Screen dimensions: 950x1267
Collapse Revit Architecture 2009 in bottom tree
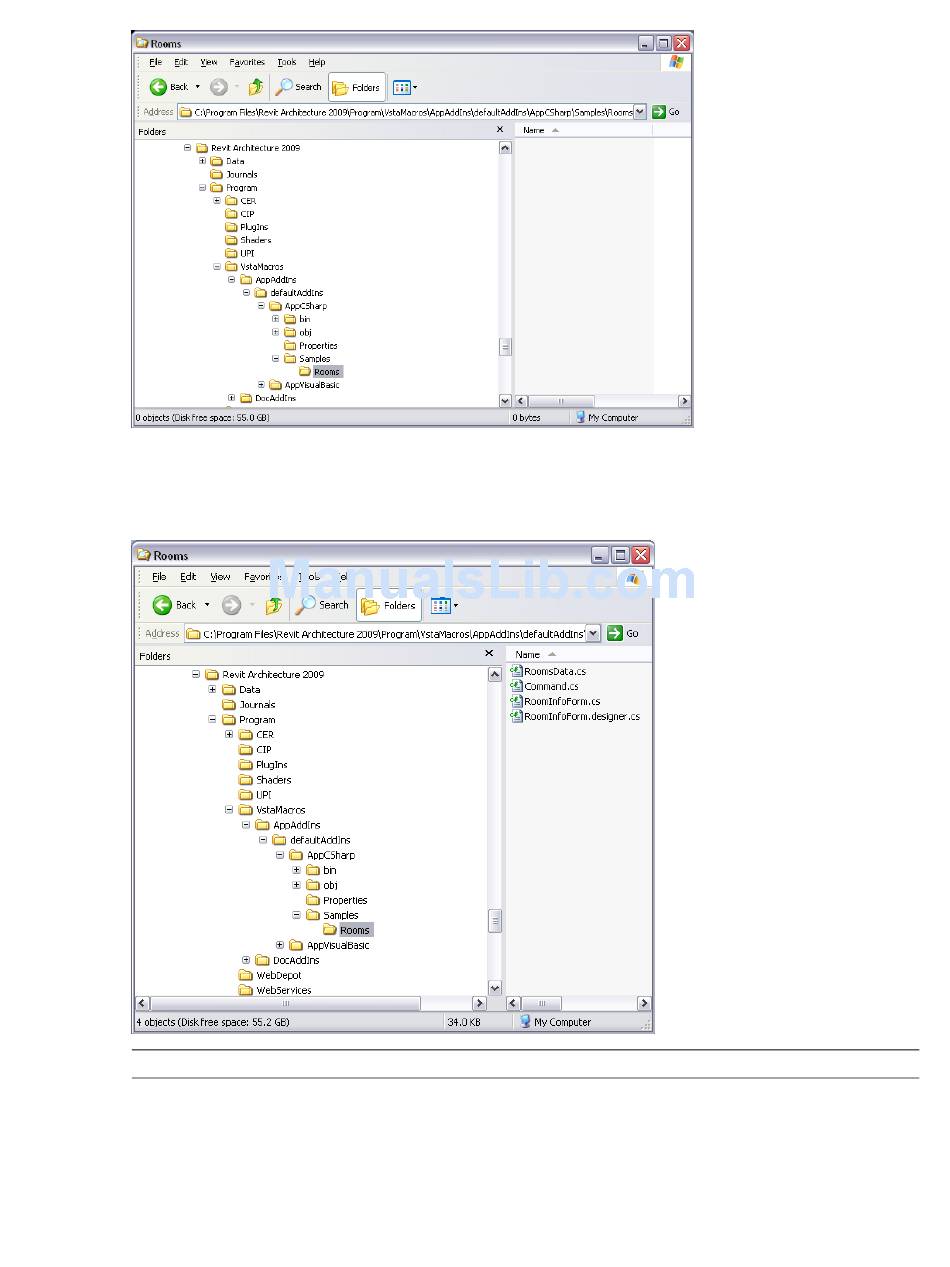(x=196, y=675)
